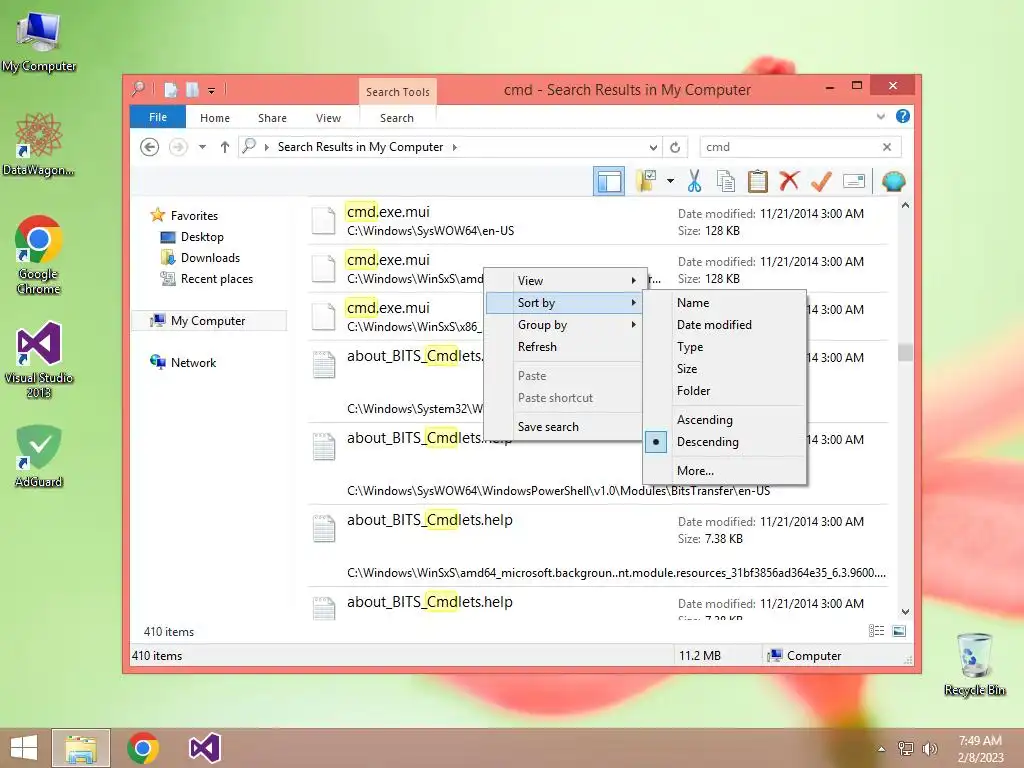Select Downloads in navigation pane
1024x768 pixels.
[210, 257]
